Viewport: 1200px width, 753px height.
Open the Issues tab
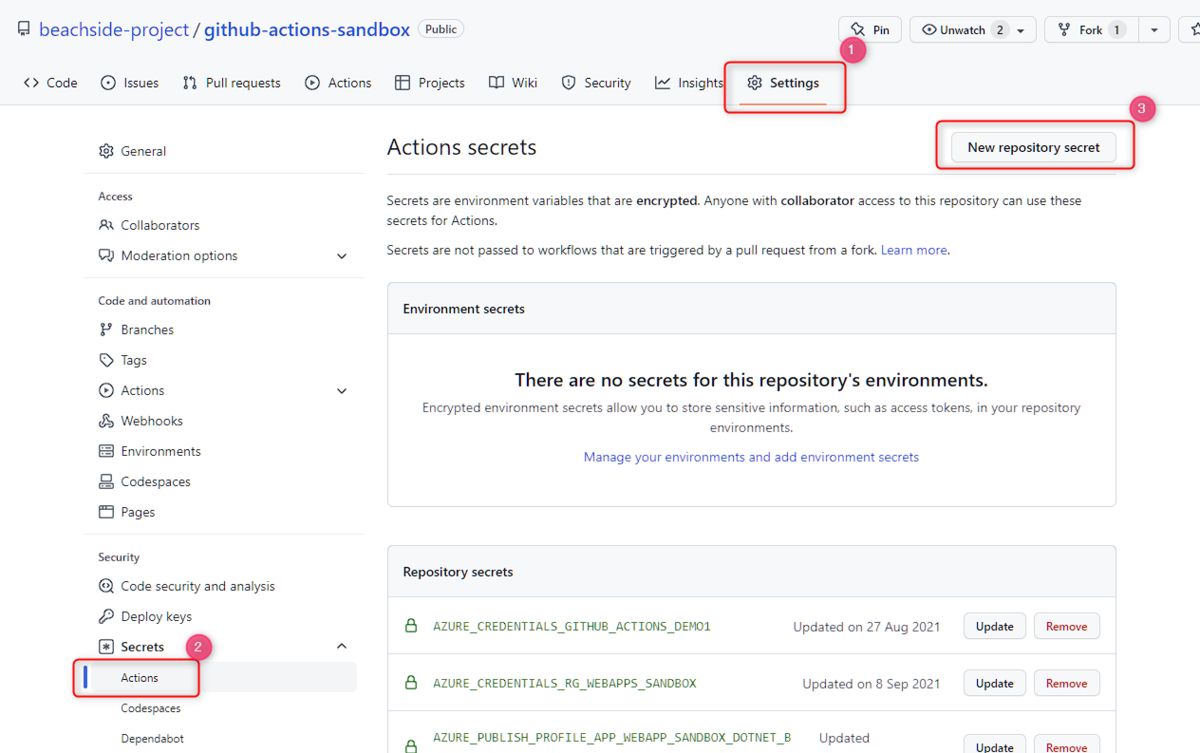click(130, 83)
